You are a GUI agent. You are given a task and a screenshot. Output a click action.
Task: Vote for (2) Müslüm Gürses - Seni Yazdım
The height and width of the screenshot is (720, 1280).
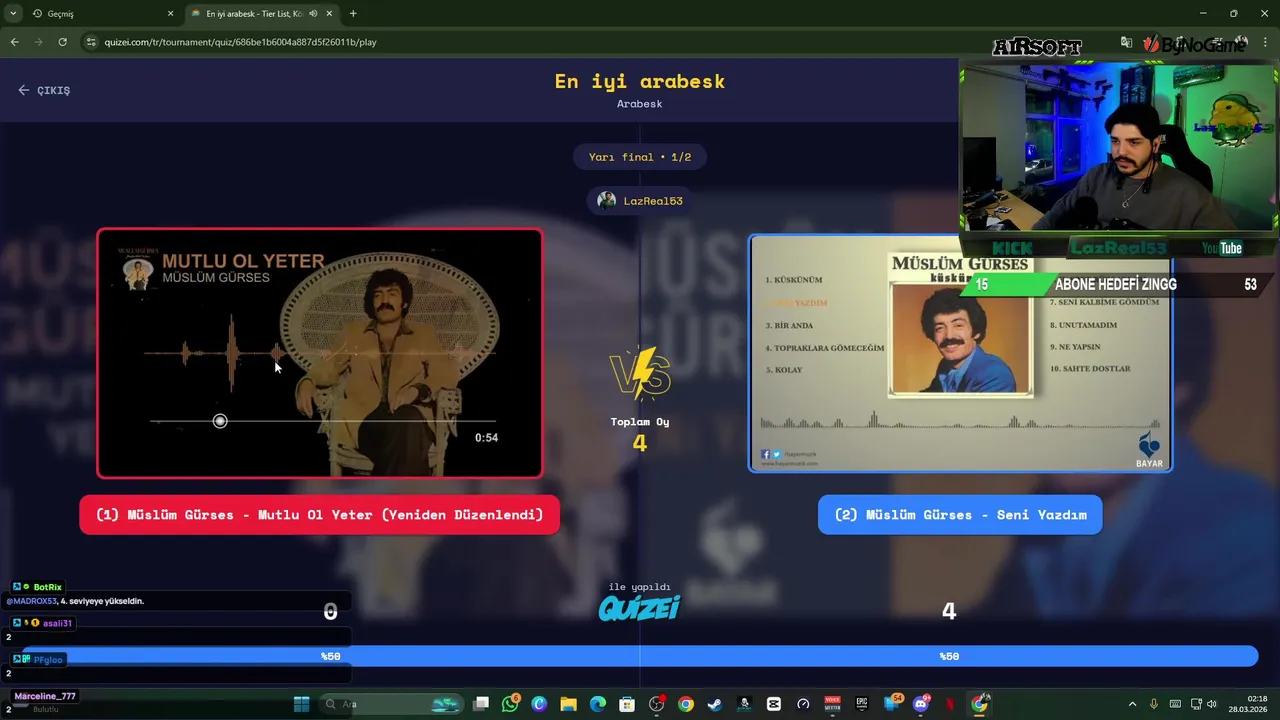click(x=960, y=515)
